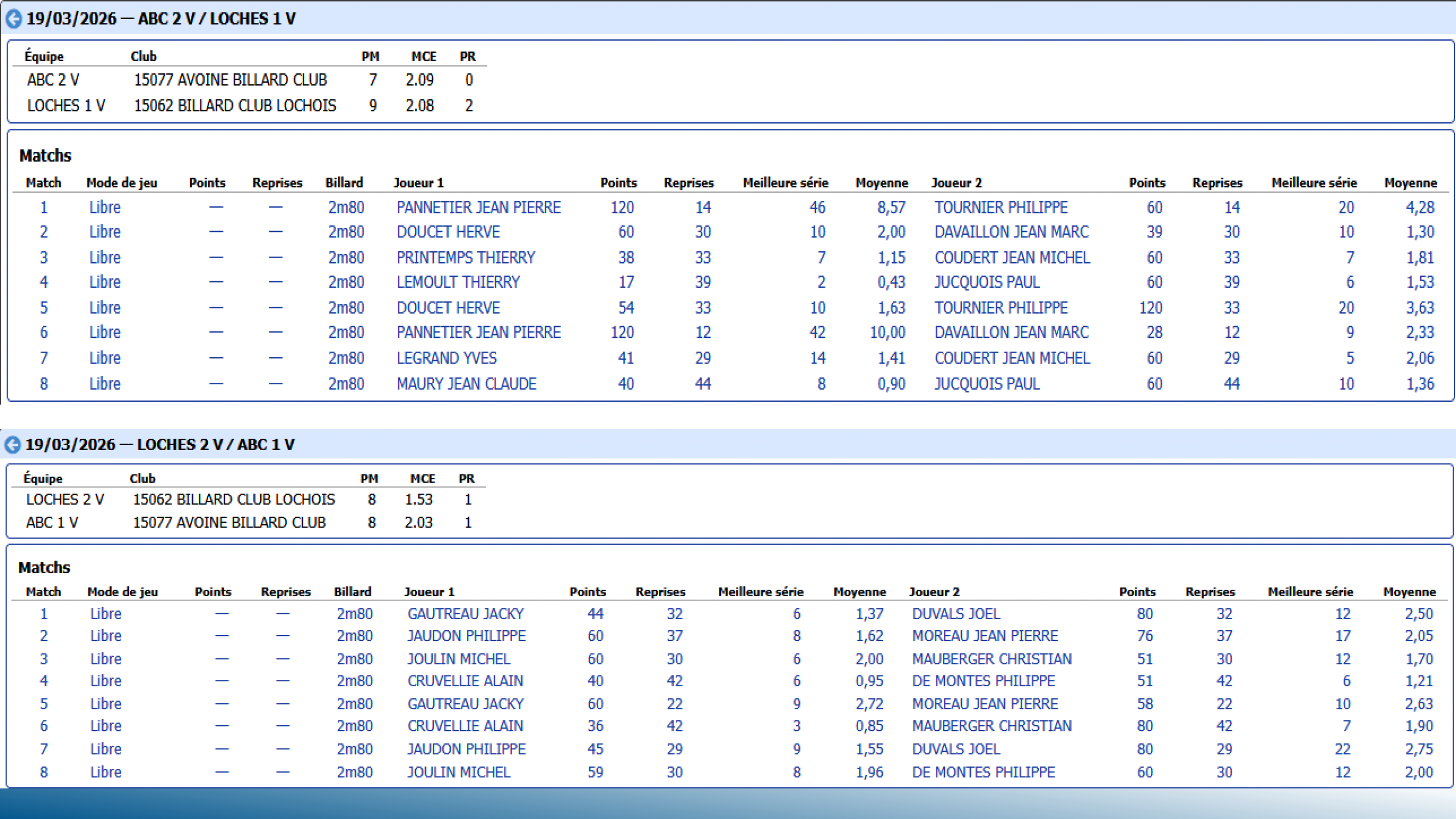Click the Moyenne header at far right, first table
Screen dimensions: 1456x819
[x=1410, y=183]
